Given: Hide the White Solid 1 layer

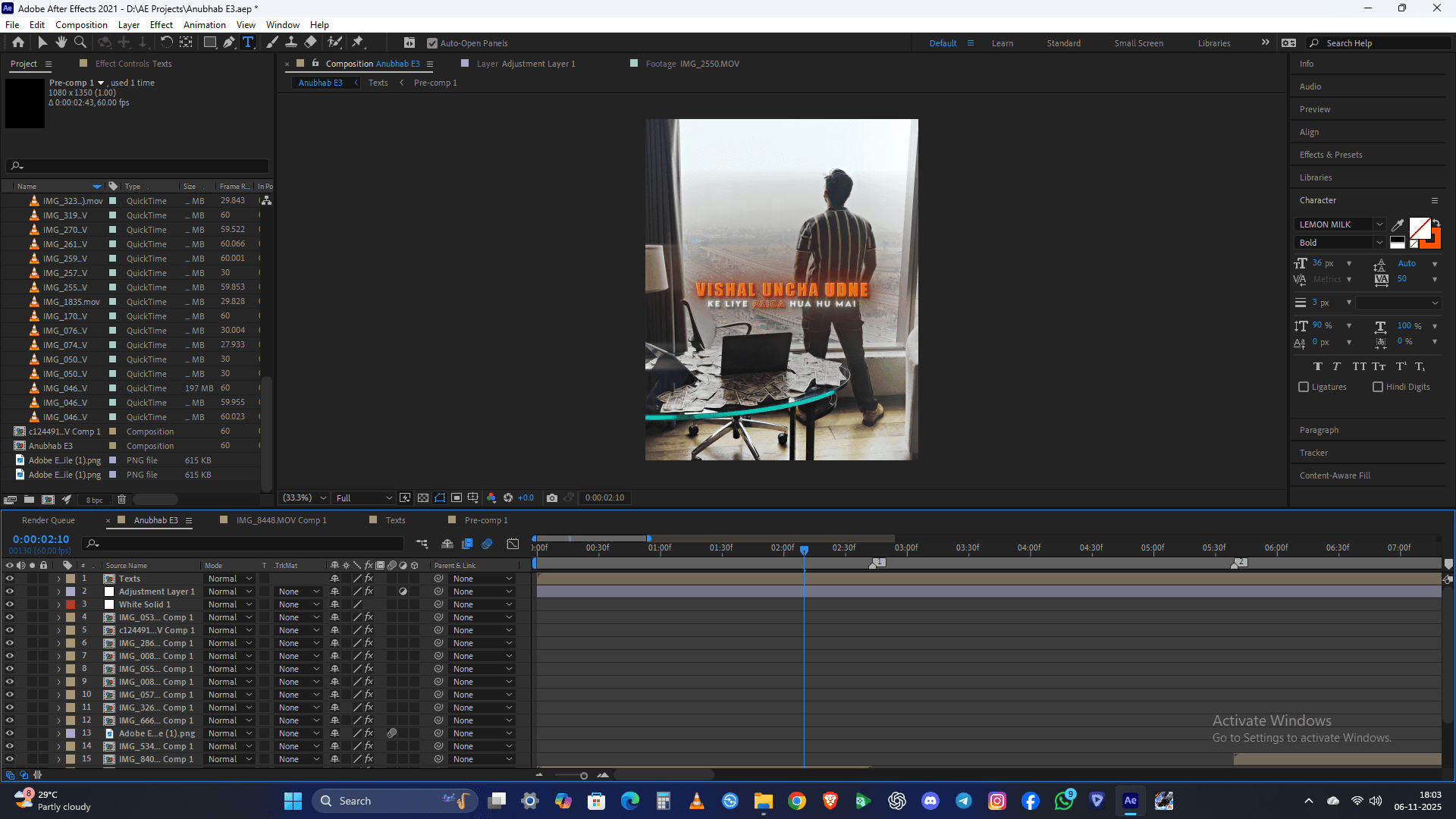Looking at the screenshot, I should (10, 604).
